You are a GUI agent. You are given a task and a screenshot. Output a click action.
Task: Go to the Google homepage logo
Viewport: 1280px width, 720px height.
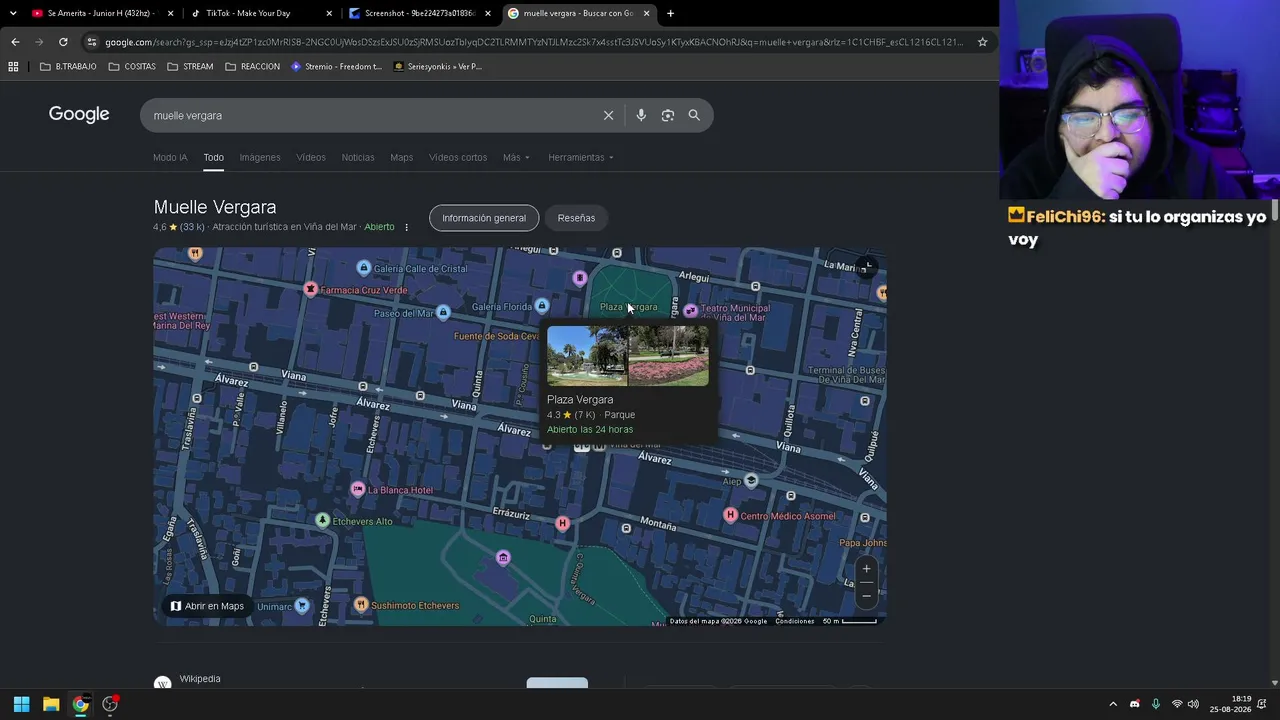[x=79, y=114]
